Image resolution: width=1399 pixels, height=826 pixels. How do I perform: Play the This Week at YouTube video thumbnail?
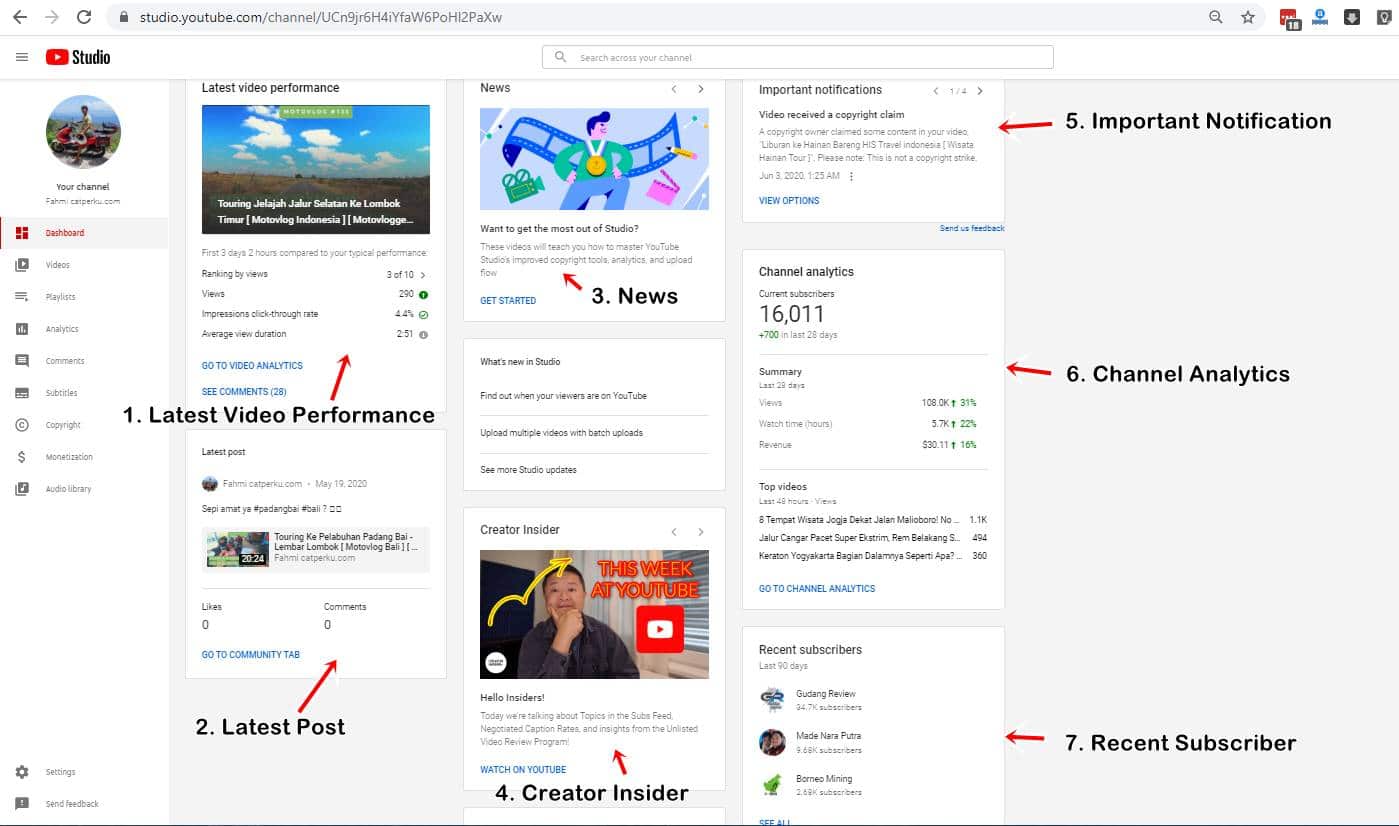(594, 614)
